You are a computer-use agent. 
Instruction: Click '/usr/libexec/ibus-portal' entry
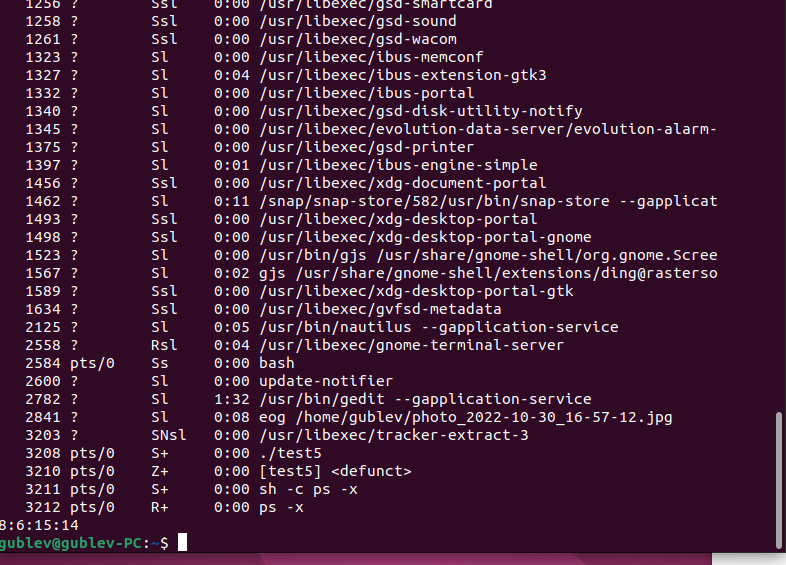366,93
